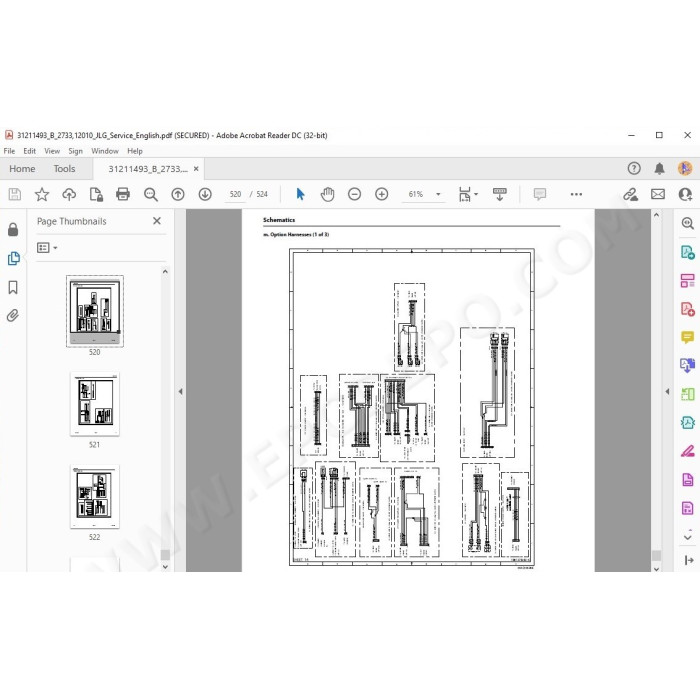Toggle Page Thumbnails panel icon

(x=14, y=258)
